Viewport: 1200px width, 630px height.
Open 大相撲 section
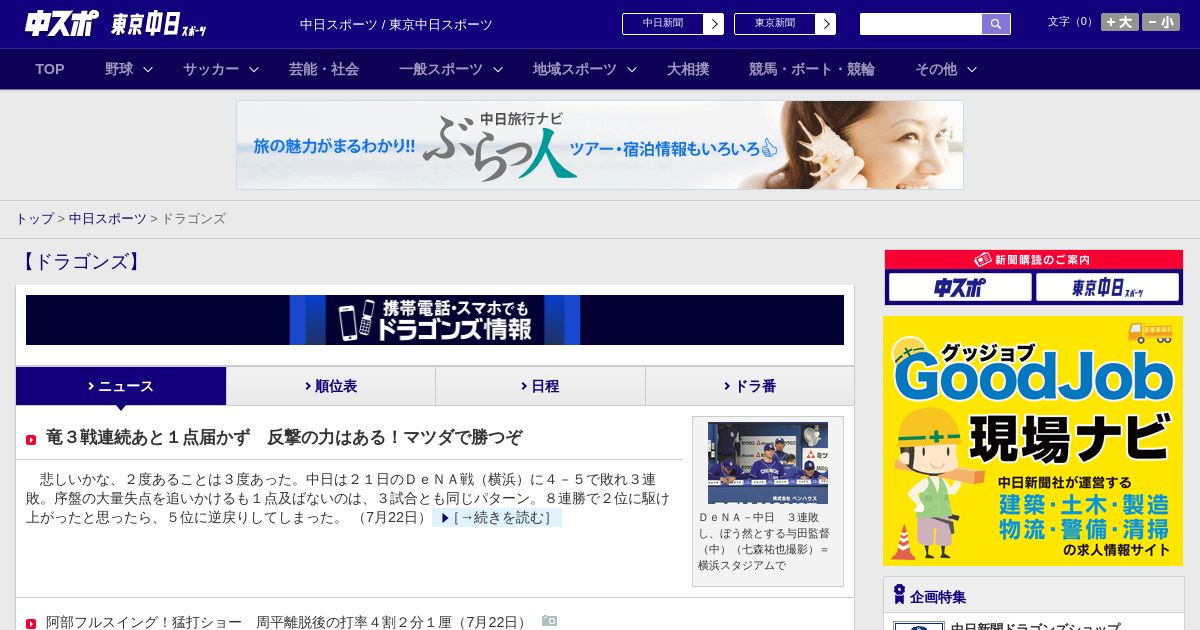[x=688, y=69]
